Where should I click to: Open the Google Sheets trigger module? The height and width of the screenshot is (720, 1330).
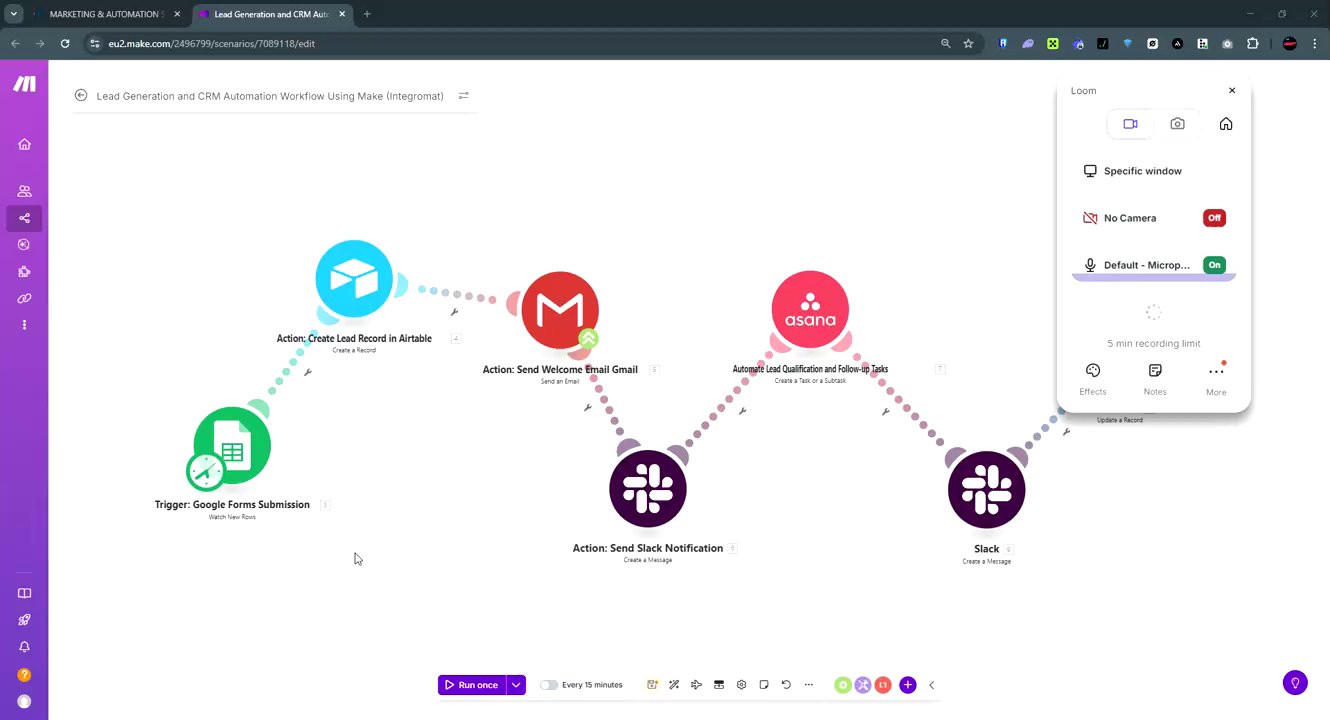click(232, 445)
